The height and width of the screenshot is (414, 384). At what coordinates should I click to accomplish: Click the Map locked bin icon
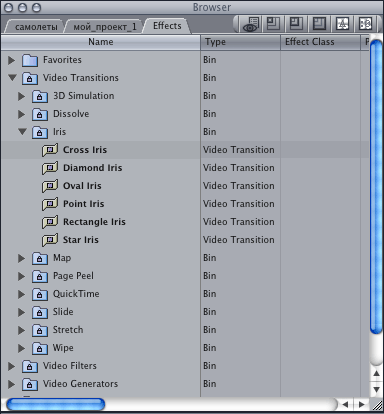[40, 258]
